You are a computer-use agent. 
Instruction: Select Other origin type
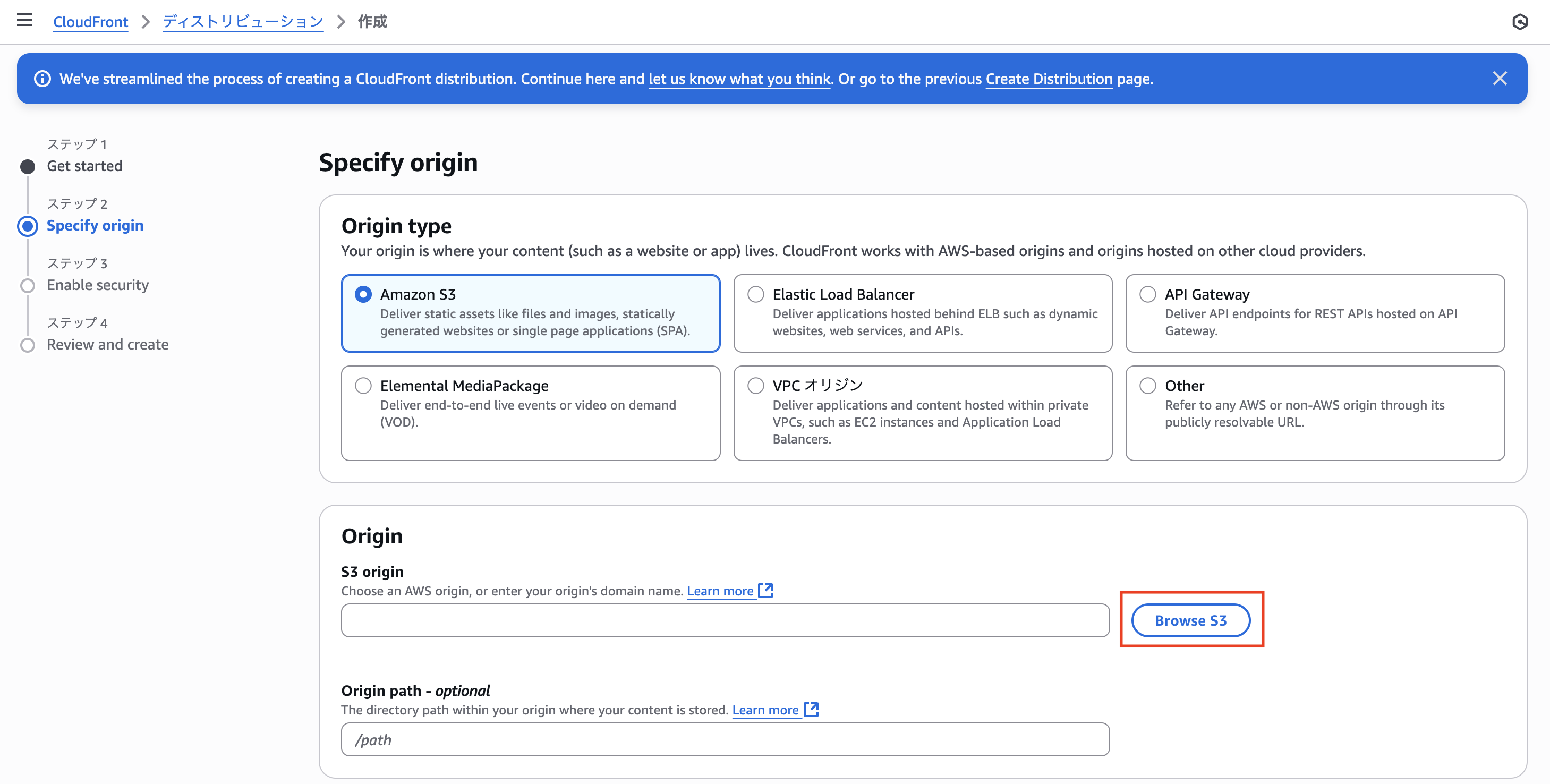tap(1315, 413)
